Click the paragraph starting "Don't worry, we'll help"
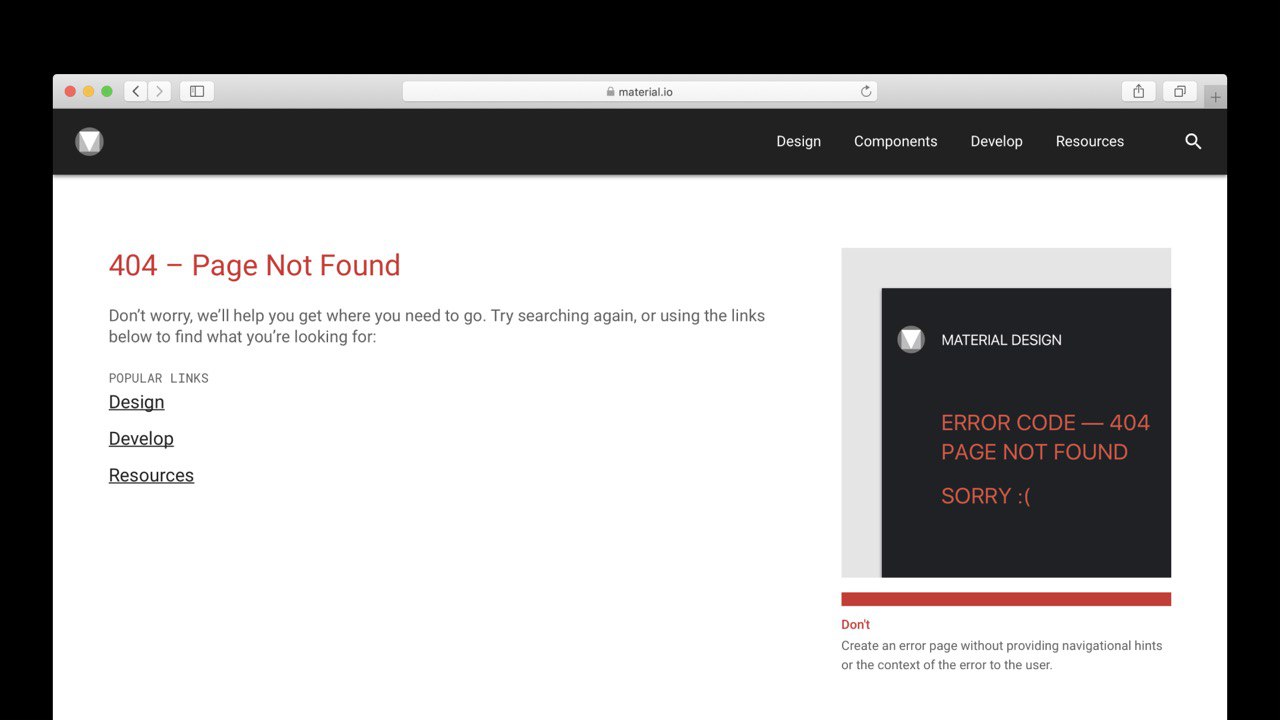 (x=437, y=326)
